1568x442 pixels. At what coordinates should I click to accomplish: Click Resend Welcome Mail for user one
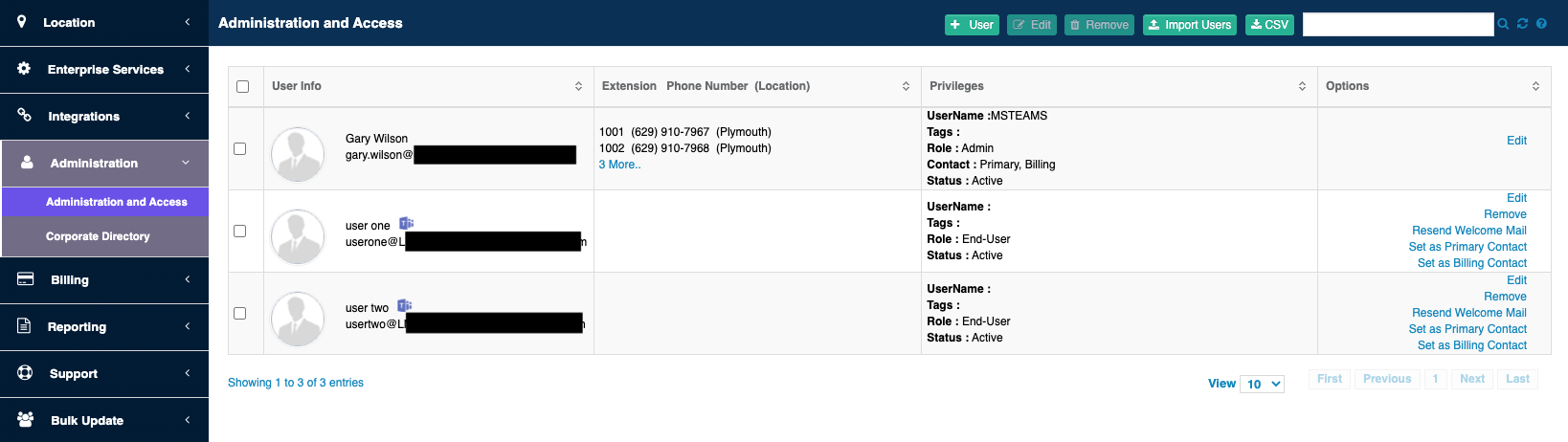click(1468, 231)
